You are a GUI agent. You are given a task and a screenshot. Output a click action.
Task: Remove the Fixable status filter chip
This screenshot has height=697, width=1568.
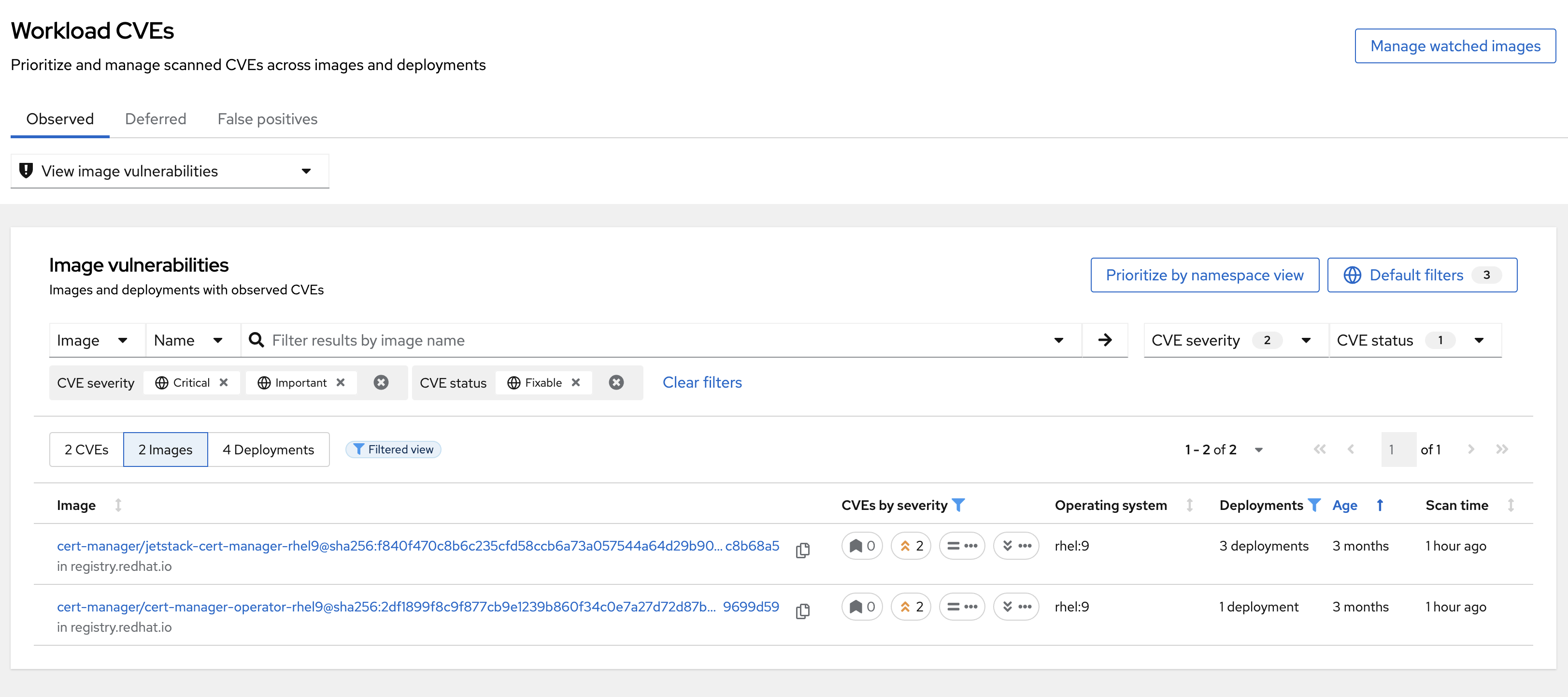click(576, 383)
